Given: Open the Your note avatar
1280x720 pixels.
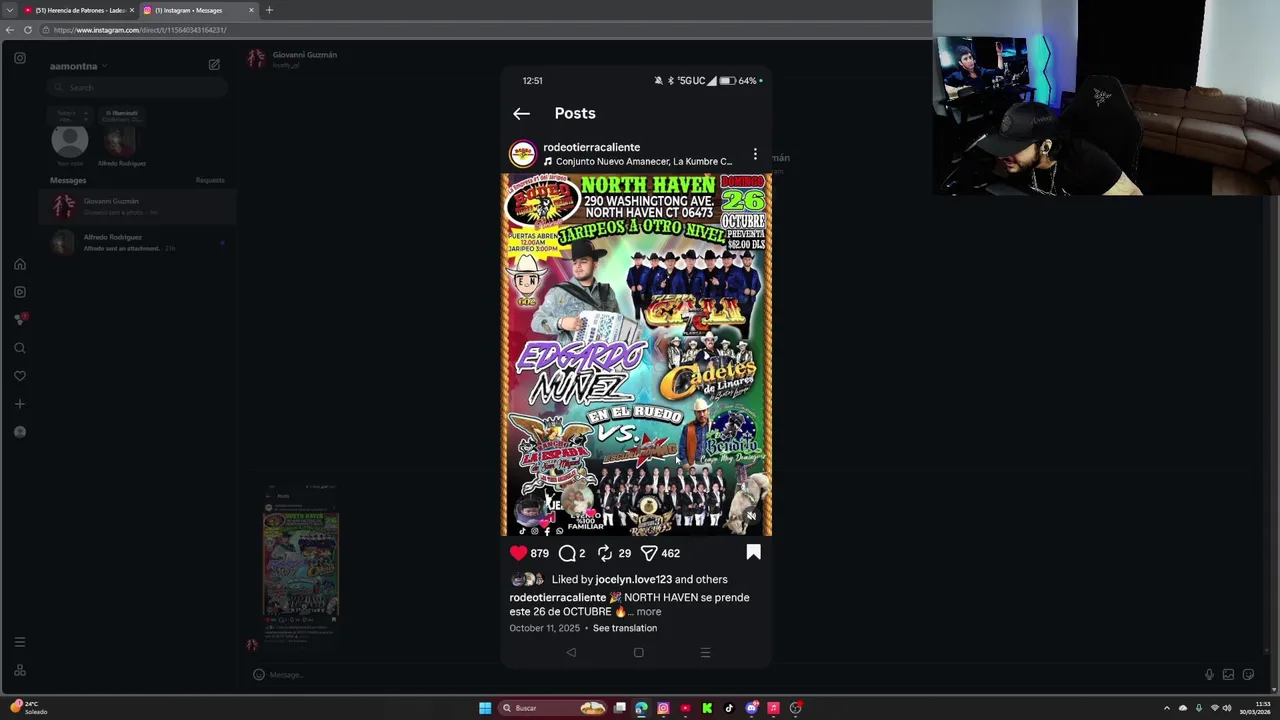Looking at the screenshot, I should [70, 140].
